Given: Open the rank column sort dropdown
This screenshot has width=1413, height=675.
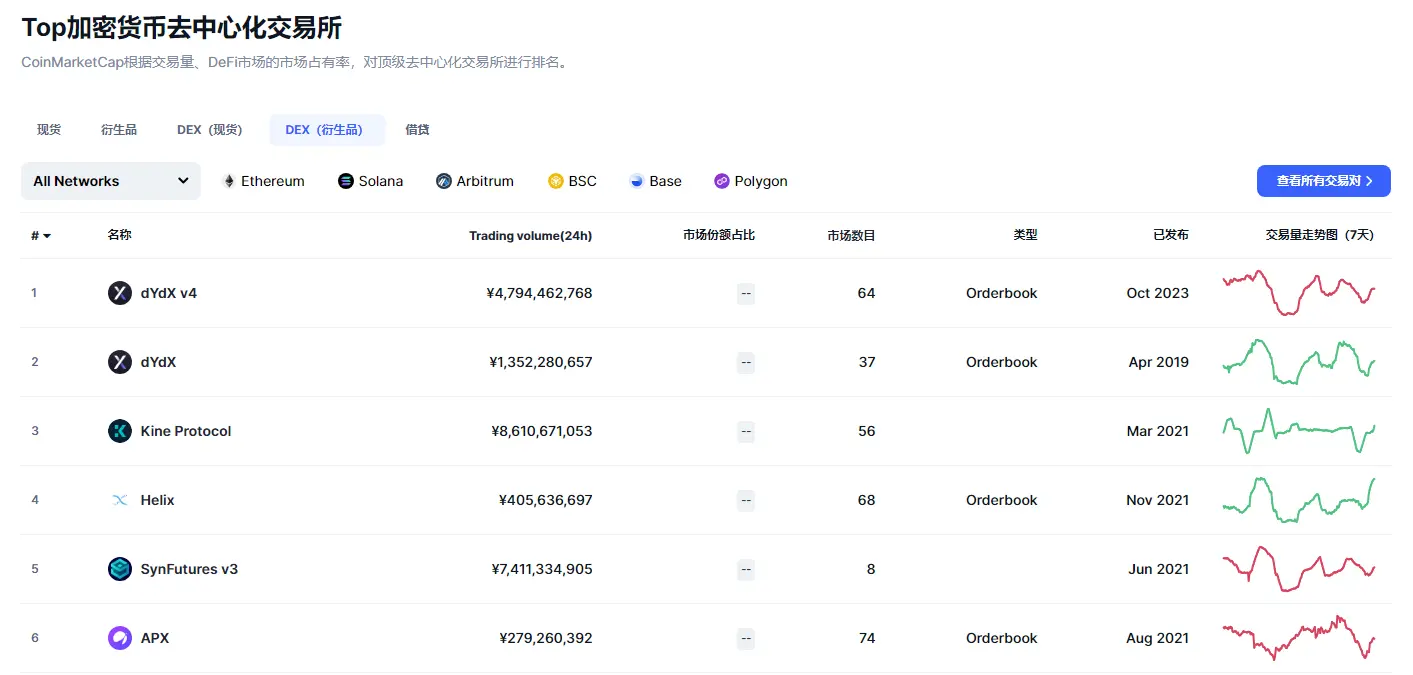Looking at the screenshot, I should [x=40, y=235].
